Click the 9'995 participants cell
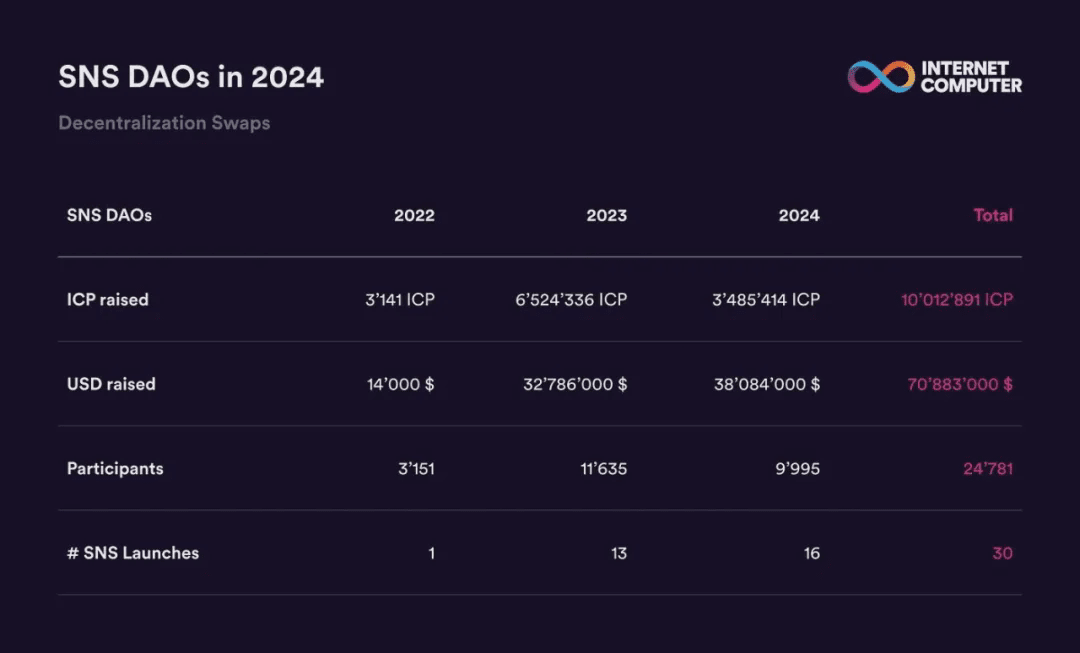 click(x=798, y=468)
